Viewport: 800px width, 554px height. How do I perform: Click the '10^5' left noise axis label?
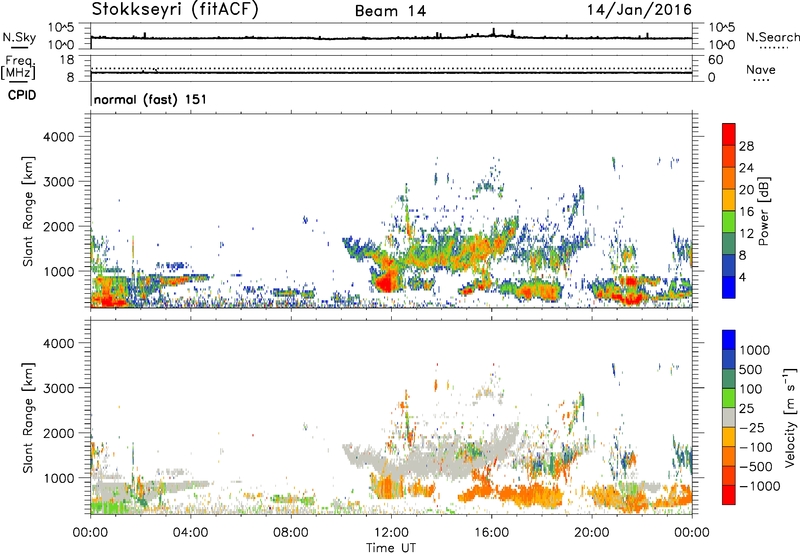61,28
